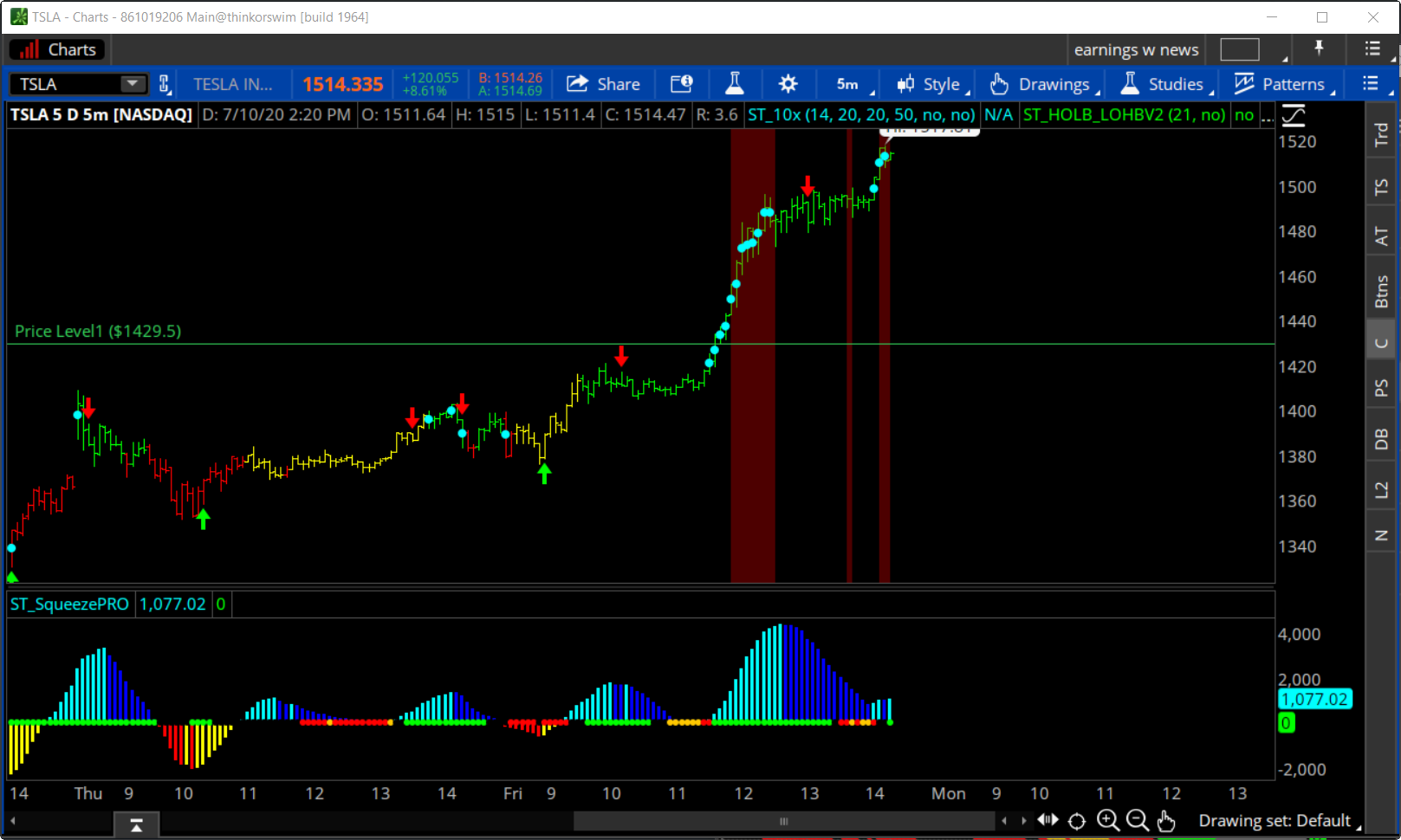Viewport: 1401px width, 840px height.
Task: Click the zoom out magnifier
Action: pyautogui.click(x=1137, y=820)
